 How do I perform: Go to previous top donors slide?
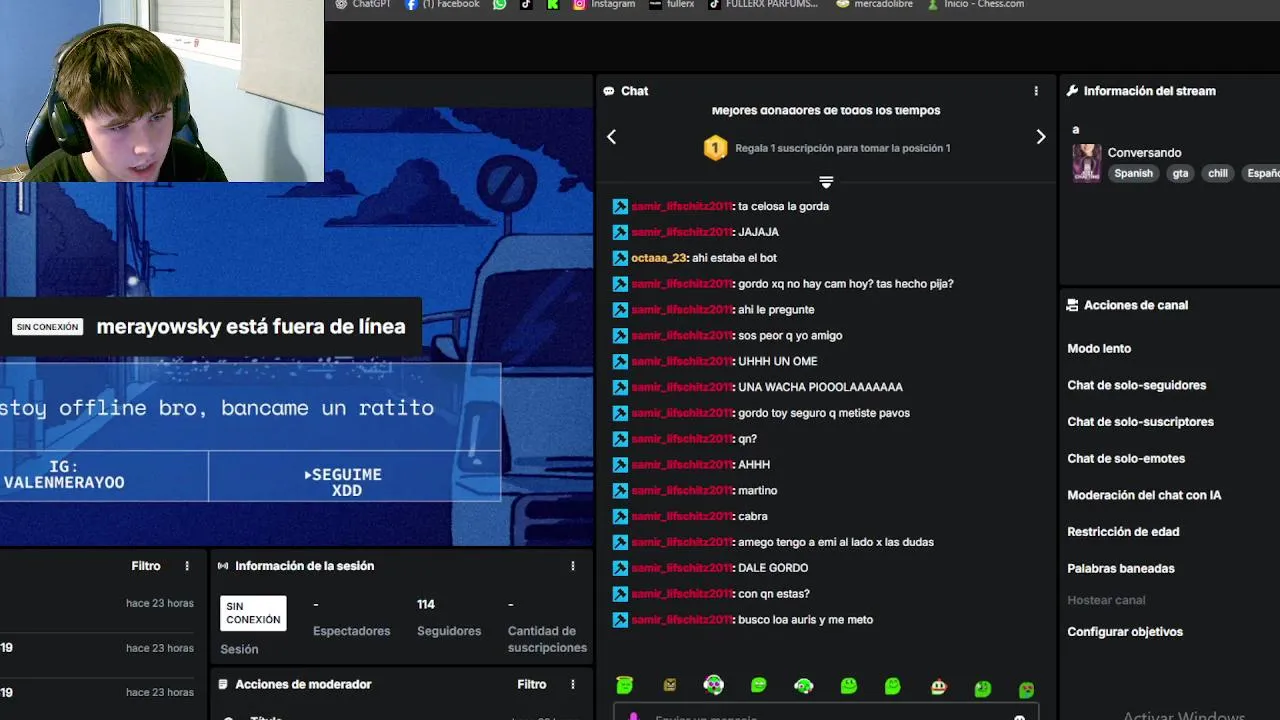click(x=612, y=137)
